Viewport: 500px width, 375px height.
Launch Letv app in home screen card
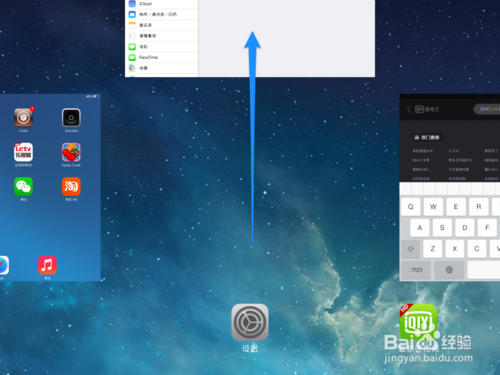(23, 152)
